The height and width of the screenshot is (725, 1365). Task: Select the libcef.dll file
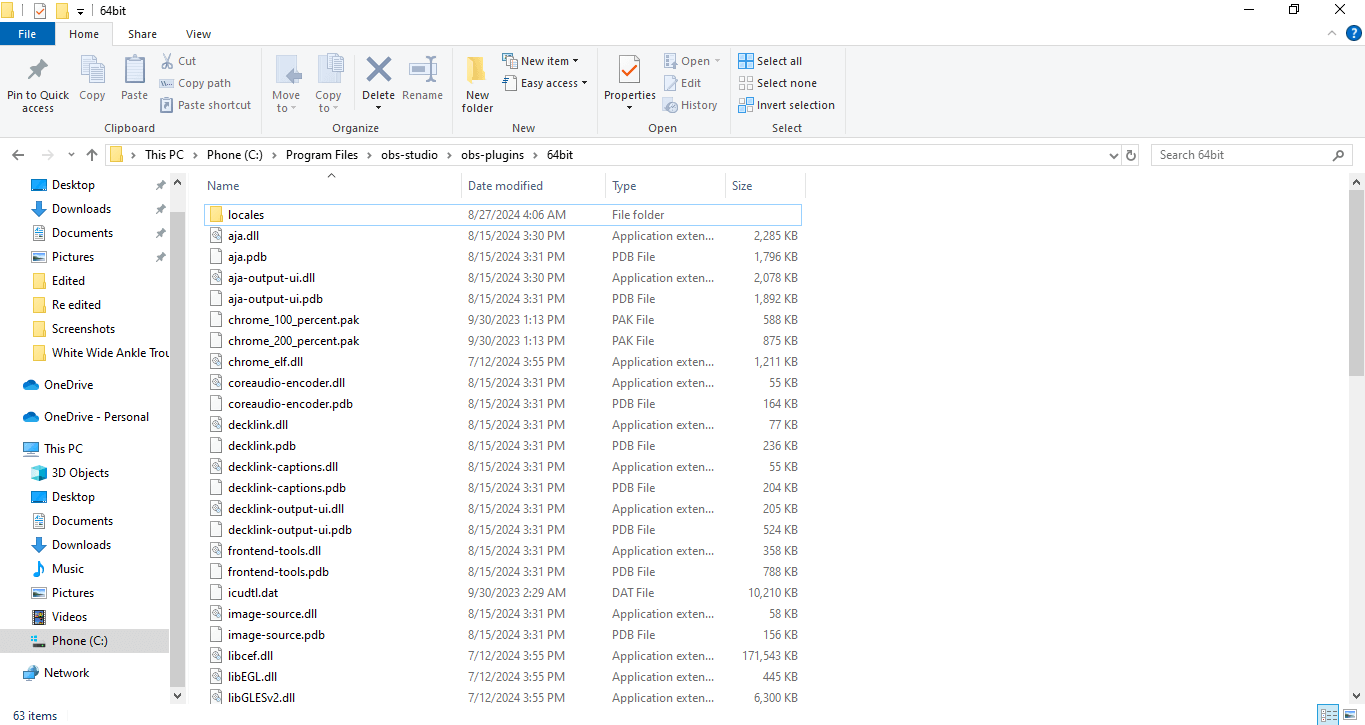[503, 656]
